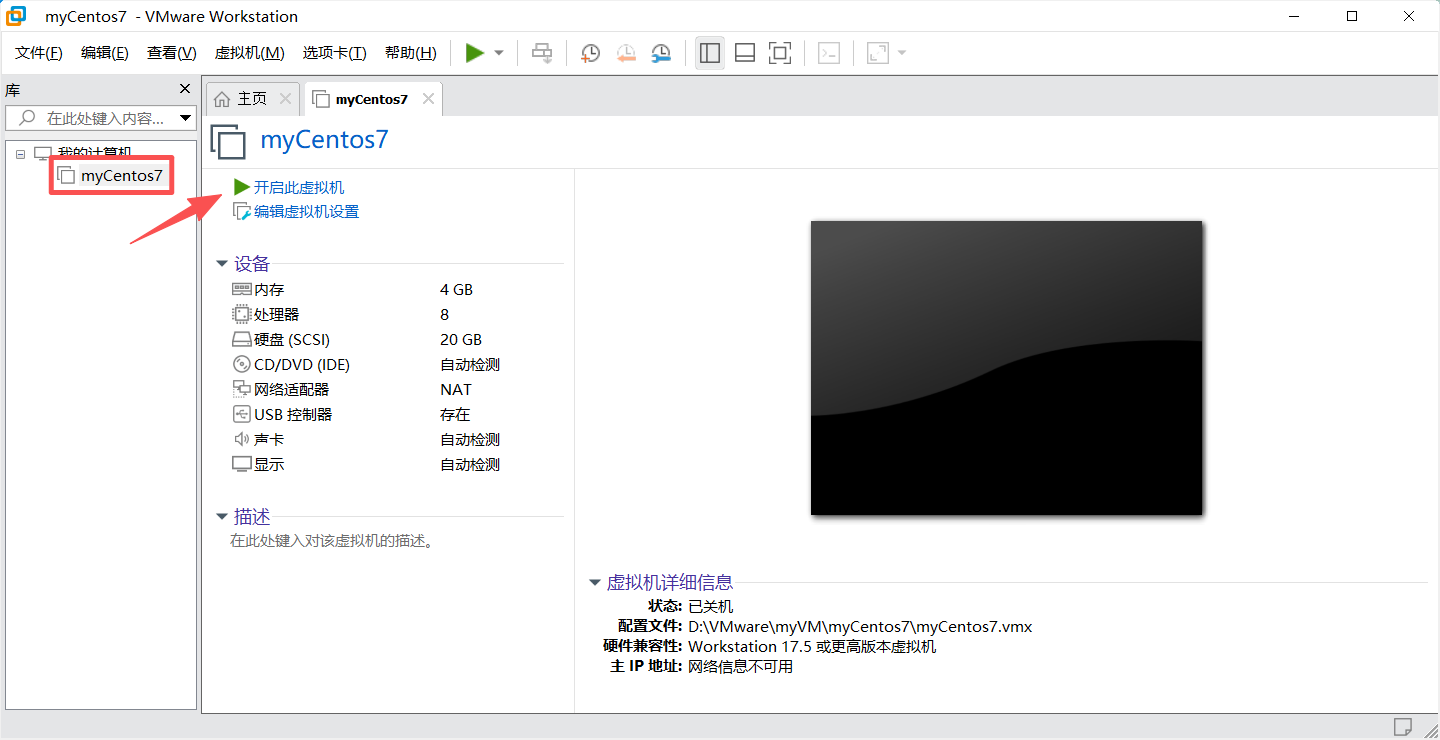Screen dimensions: 1440x740
Task: Close the 库 library panel
Action: click(x=185, y=89)
